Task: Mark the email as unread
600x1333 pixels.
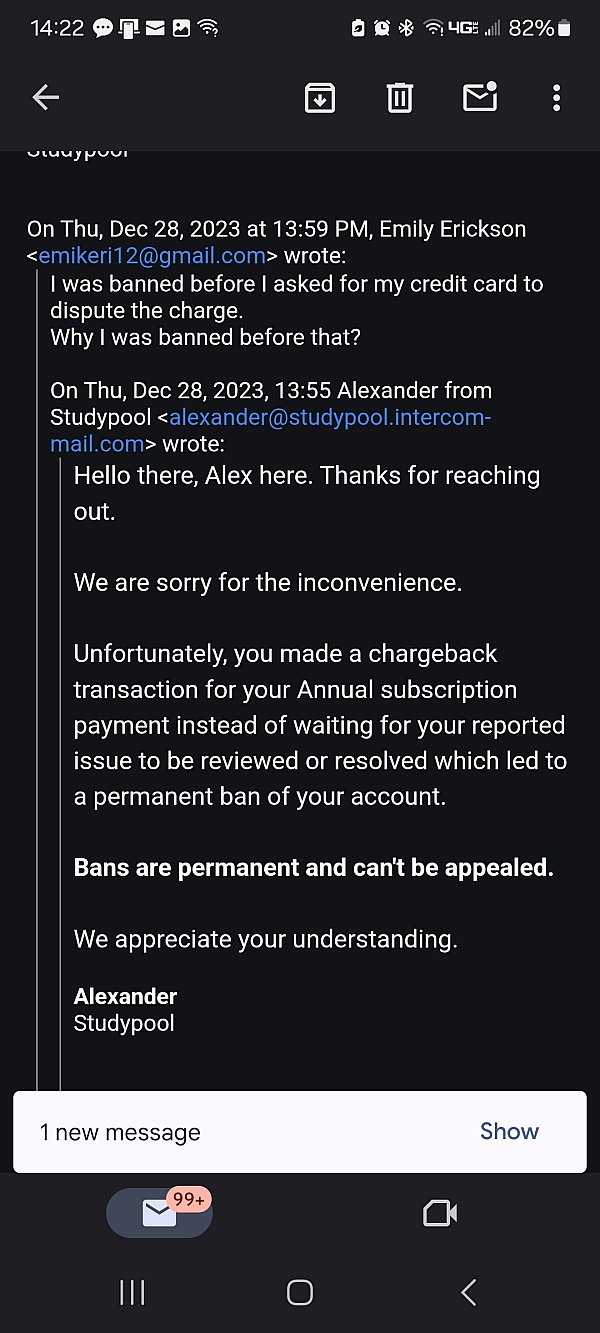Action: tap(480, 97)
